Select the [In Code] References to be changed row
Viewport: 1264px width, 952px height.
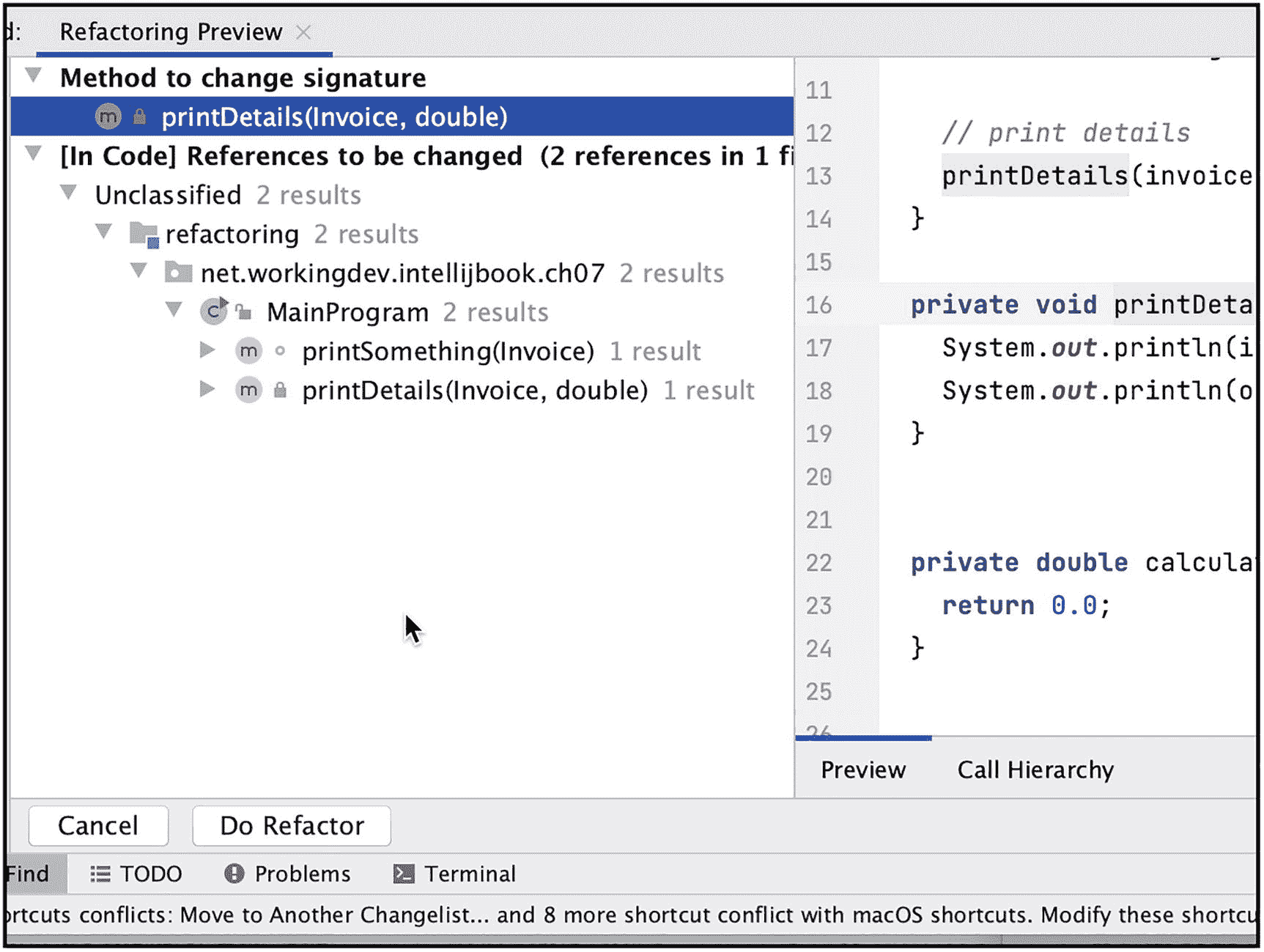point(402,156)
